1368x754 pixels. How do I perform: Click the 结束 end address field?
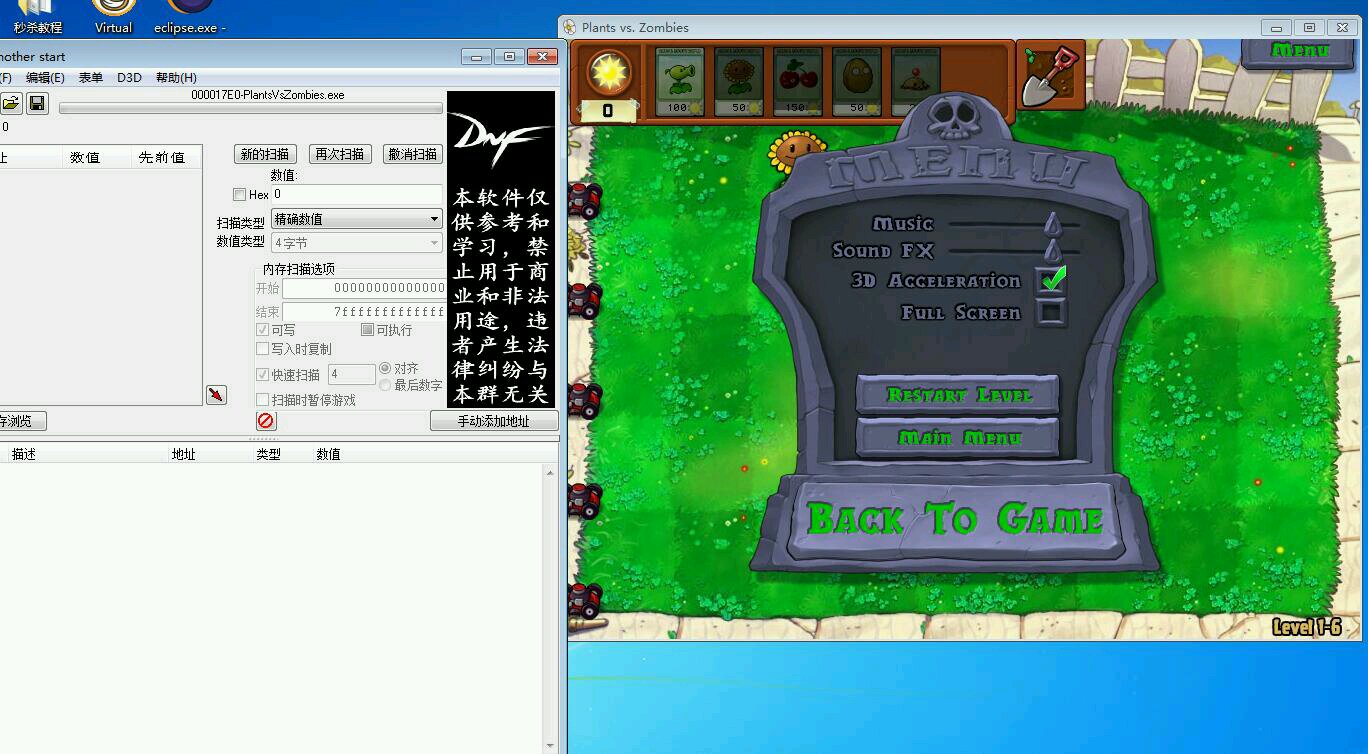[x=364, y=312]
